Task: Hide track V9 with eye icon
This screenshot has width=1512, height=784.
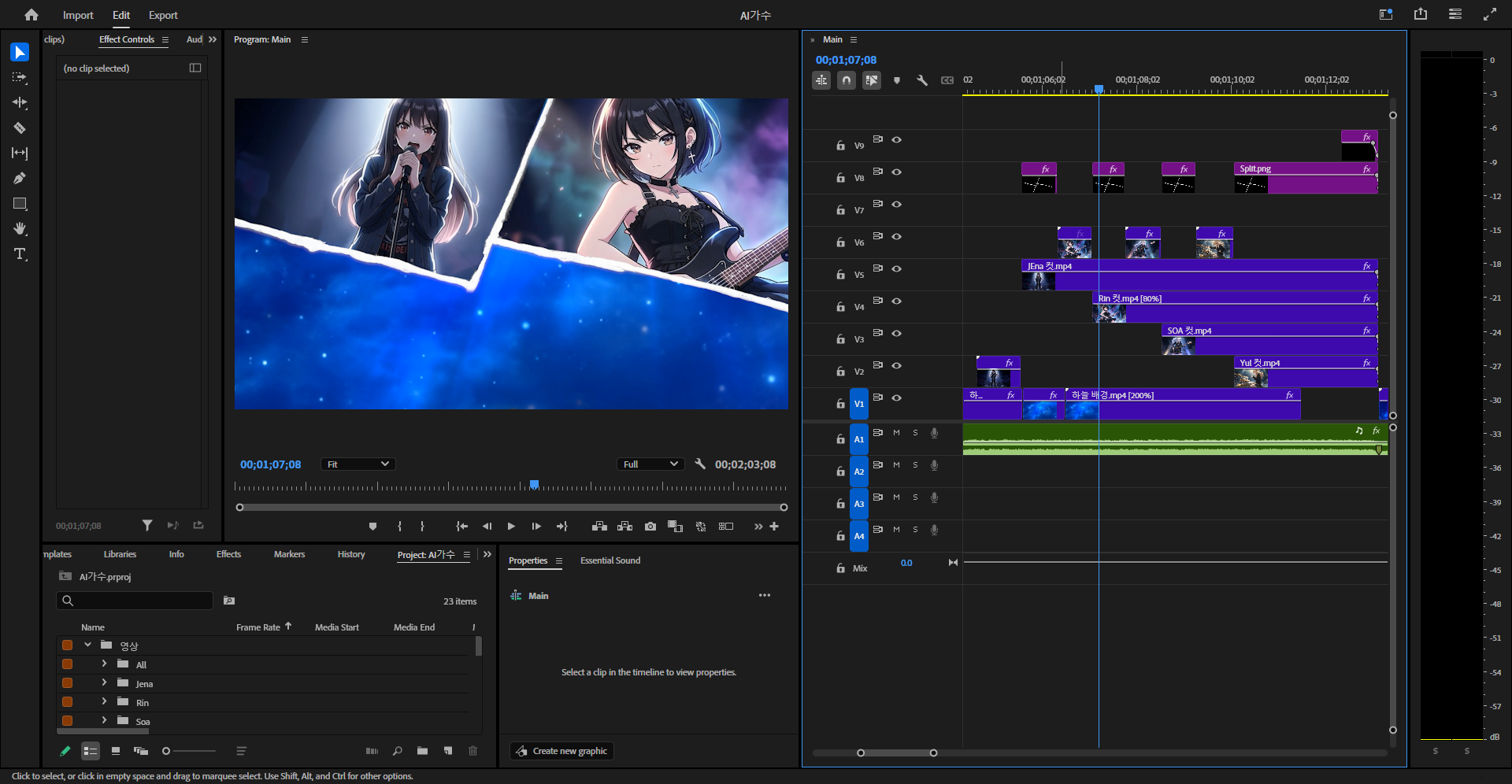Action: pos(896,139)
